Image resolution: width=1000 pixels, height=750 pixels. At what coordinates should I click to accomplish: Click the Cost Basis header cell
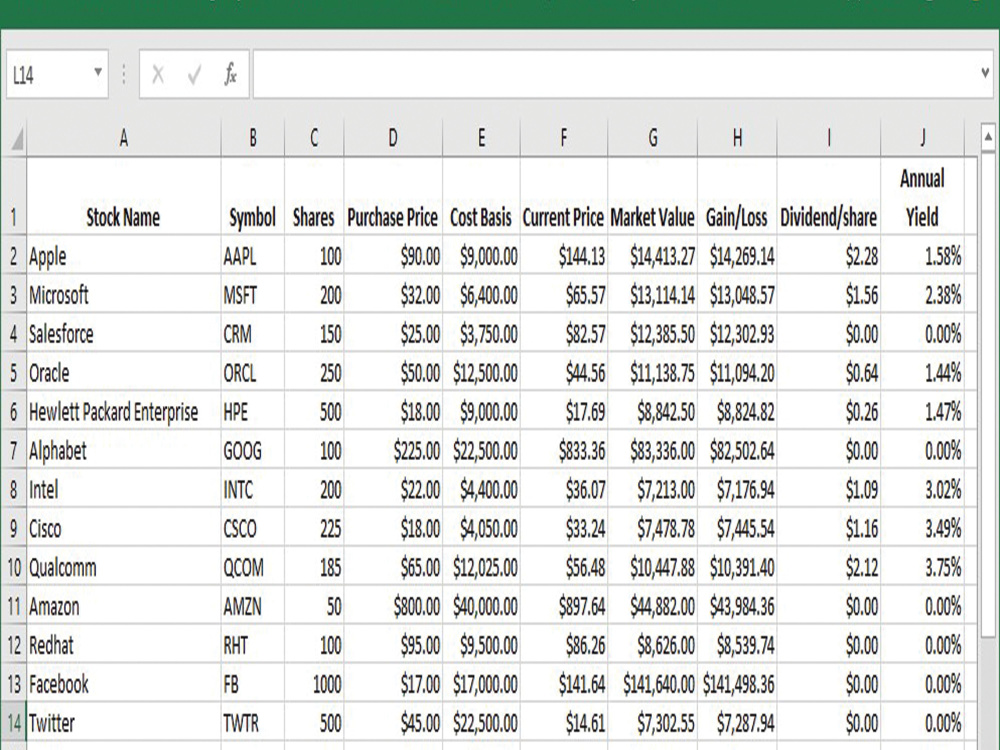click(x=482, y=196)
